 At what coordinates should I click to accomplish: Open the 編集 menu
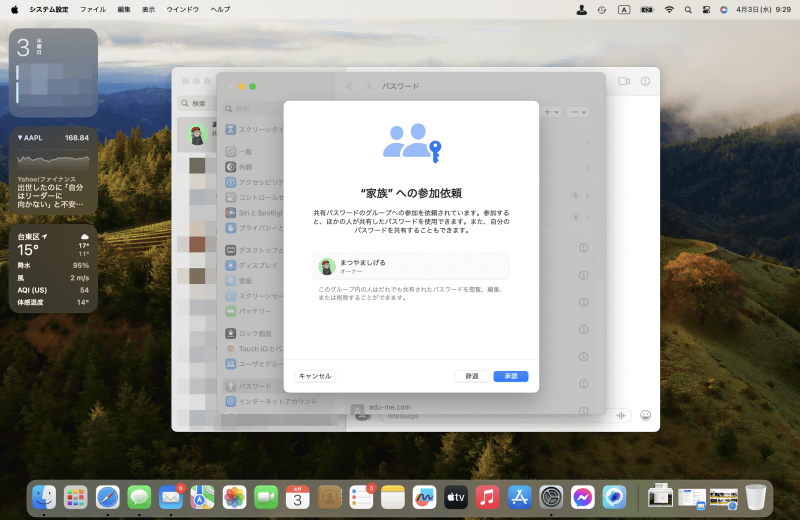click(x=124, y=9)
